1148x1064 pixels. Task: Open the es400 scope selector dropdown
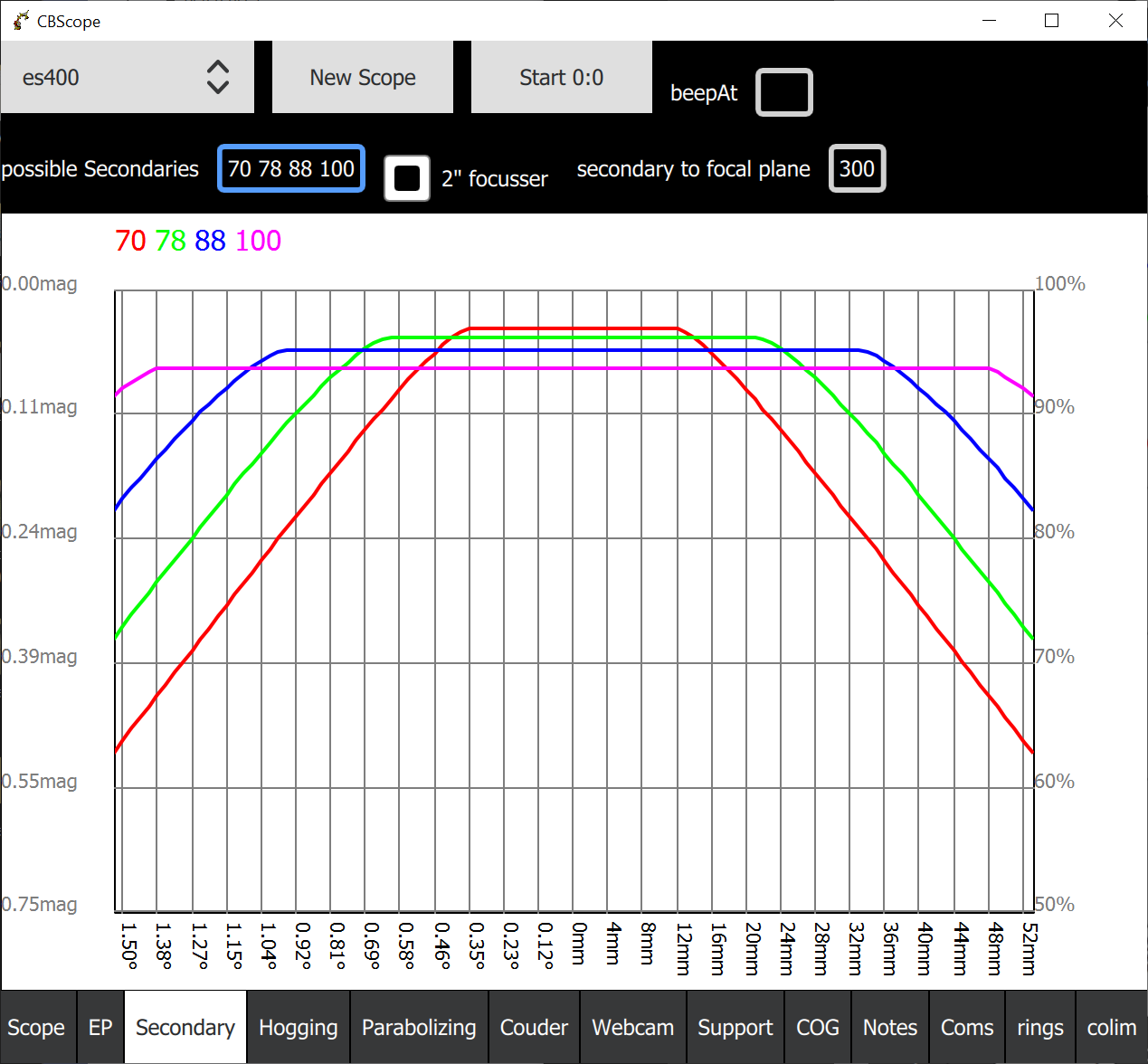coord(127,77)
